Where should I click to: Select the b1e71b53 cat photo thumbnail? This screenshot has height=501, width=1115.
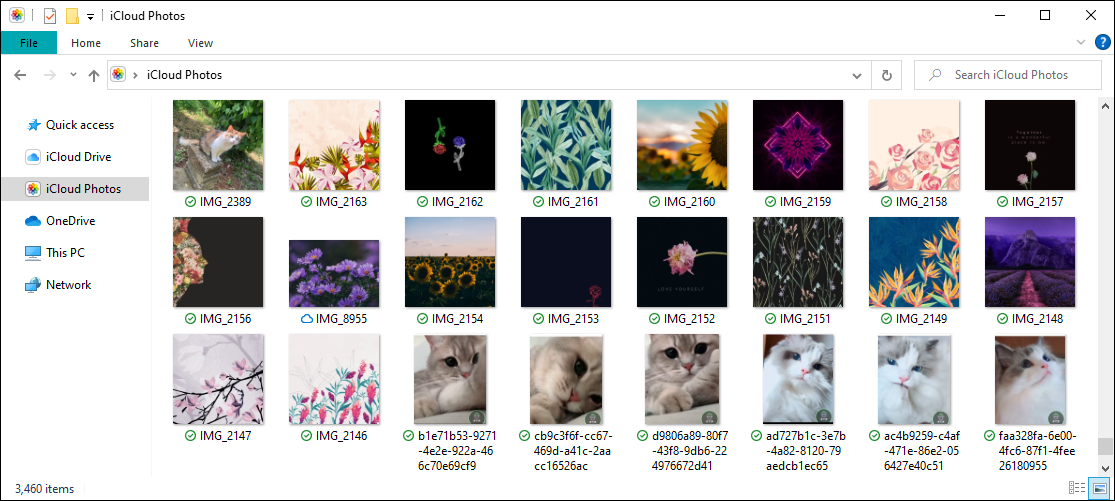[x=450, y=379]
